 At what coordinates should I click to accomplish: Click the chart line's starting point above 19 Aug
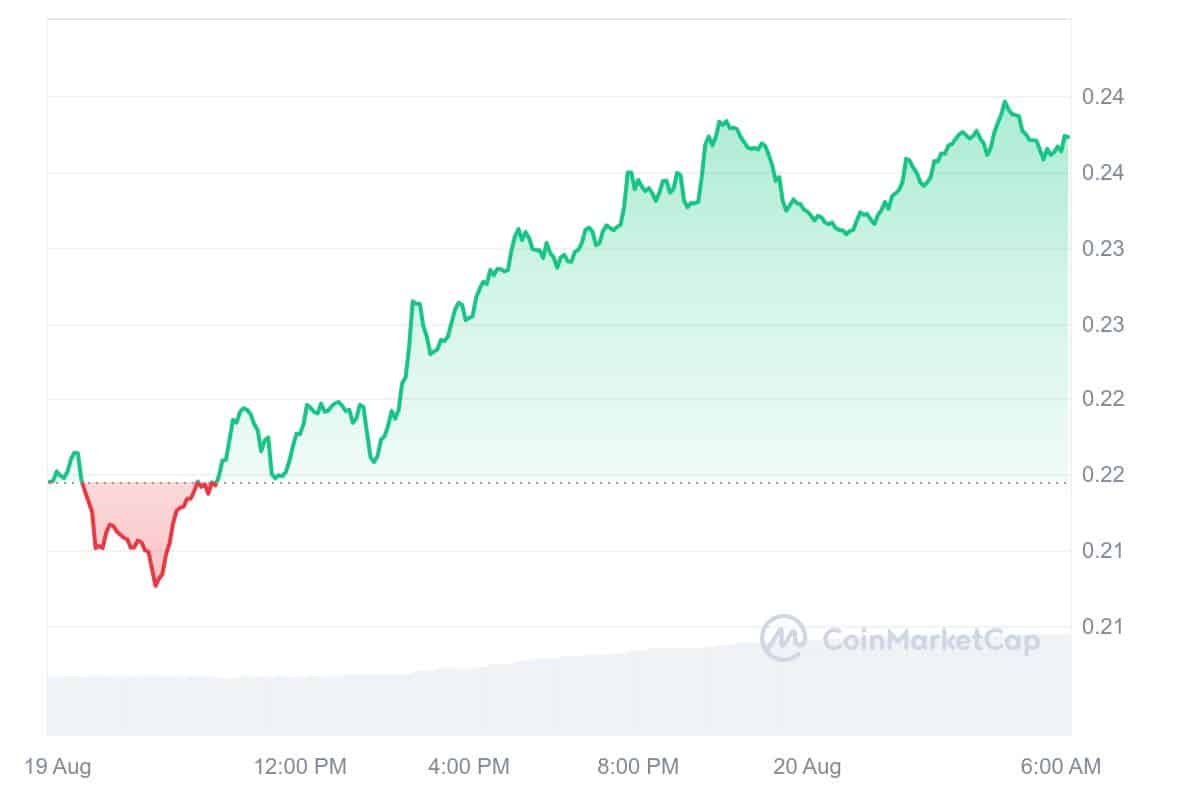[49, 482]
